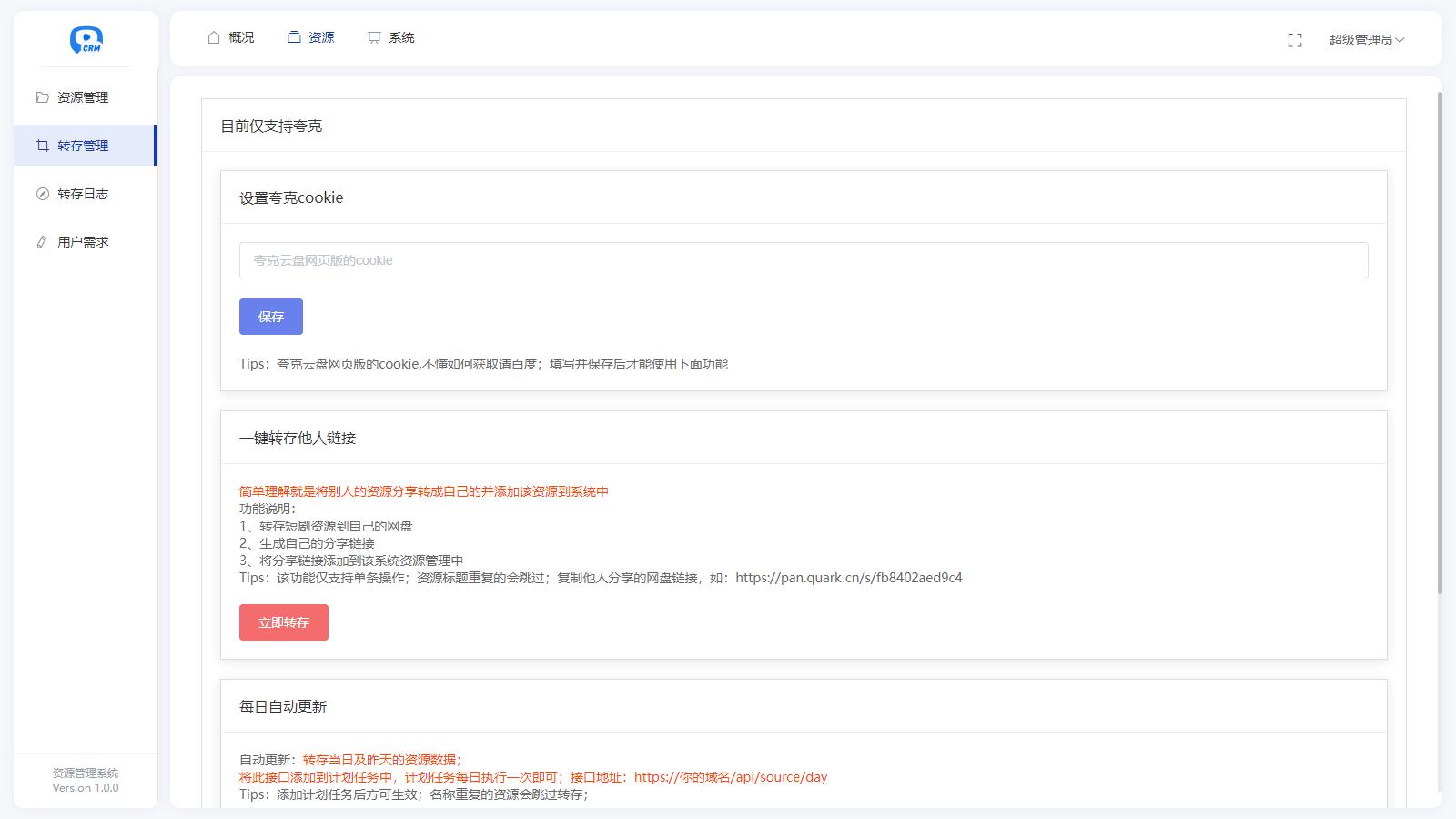Screen dimensions: 1456x819
Task: Click the folder icon beside 资源管理
Action: [42, 97]
